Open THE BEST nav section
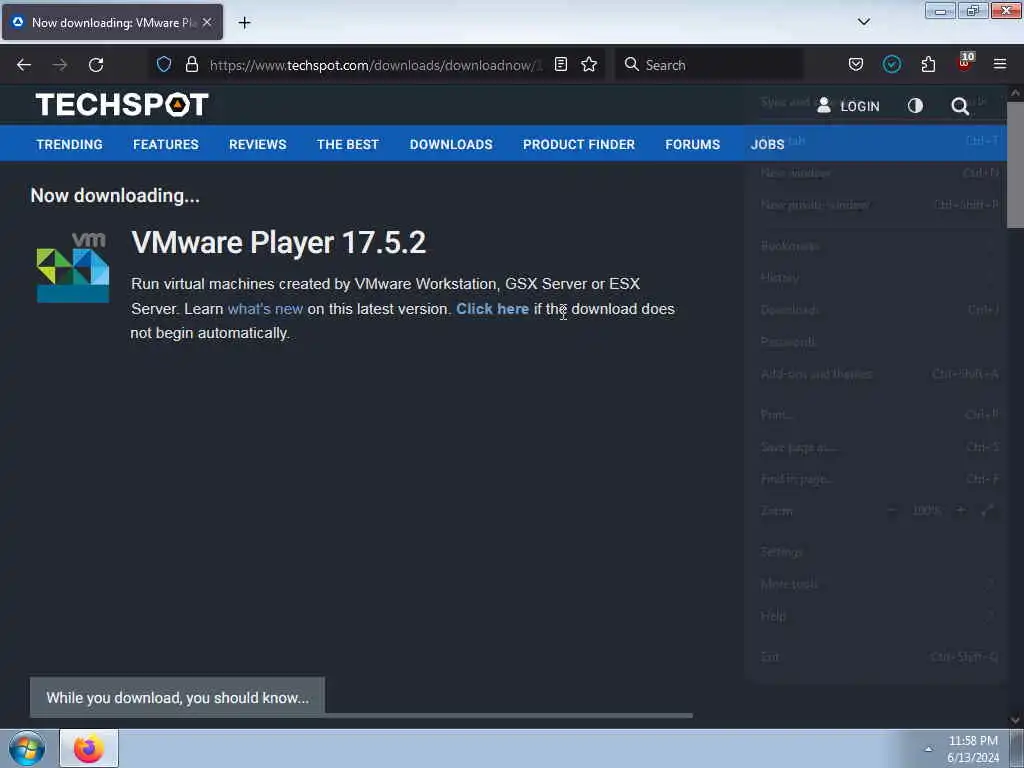1024x768 pixels. tap(348, 144)
